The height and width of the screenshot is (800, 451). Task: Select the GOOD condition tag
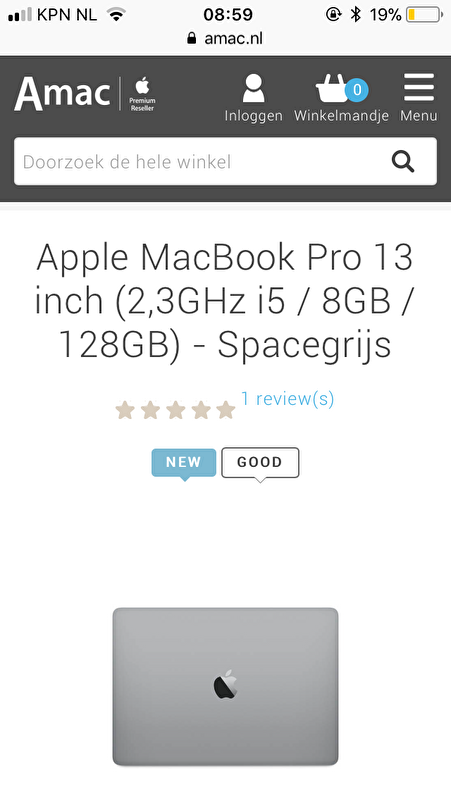coord(260,462)
